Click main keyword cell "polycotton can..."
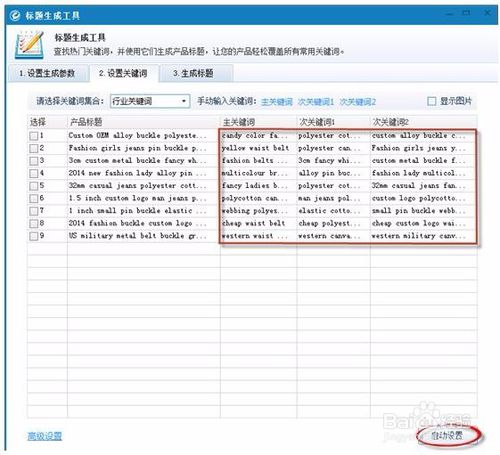500x455 pixels. (x=255, y=199)
